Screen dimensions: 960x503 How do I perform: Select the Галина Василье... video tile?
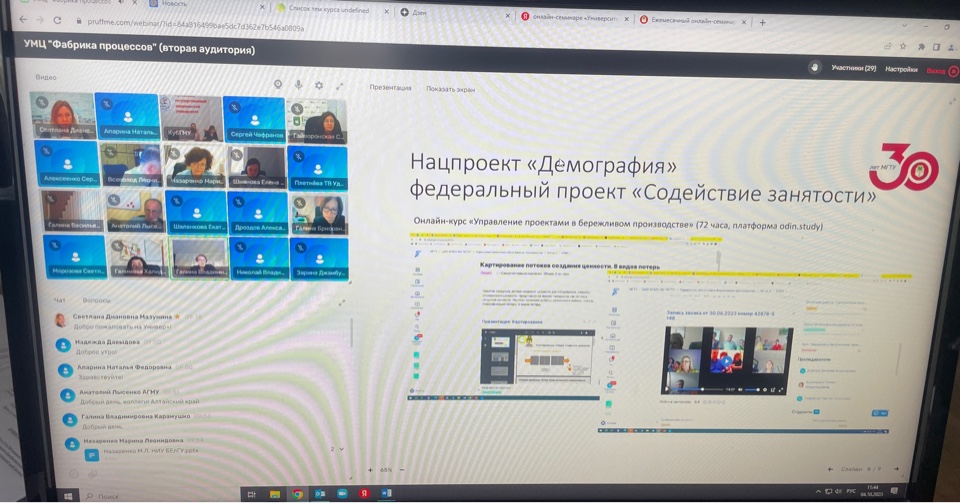click(x=72, y=210)
